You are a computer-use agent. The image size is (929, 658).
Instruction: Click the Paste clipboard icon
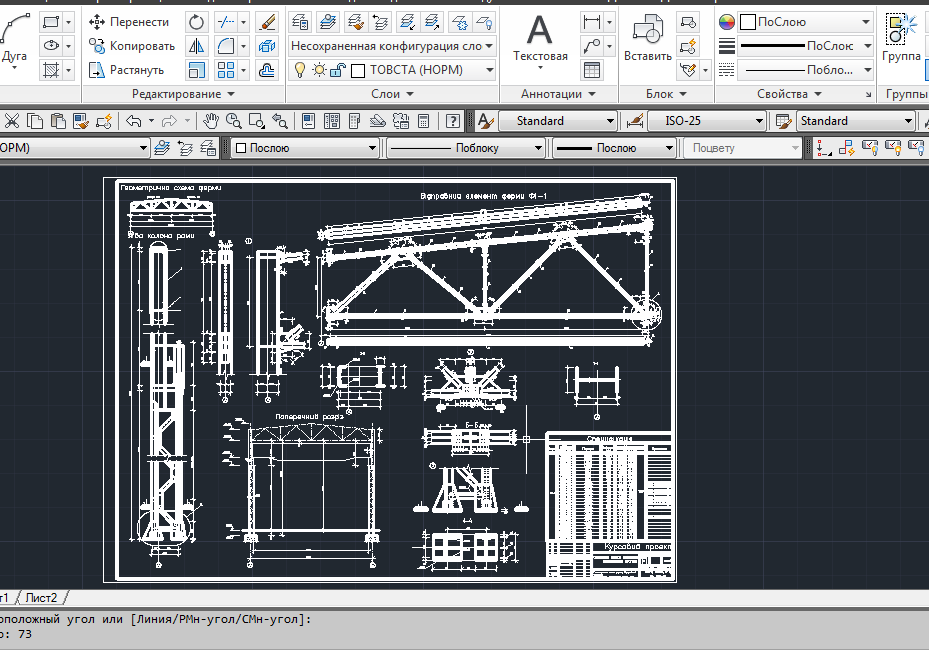[57, 121]
